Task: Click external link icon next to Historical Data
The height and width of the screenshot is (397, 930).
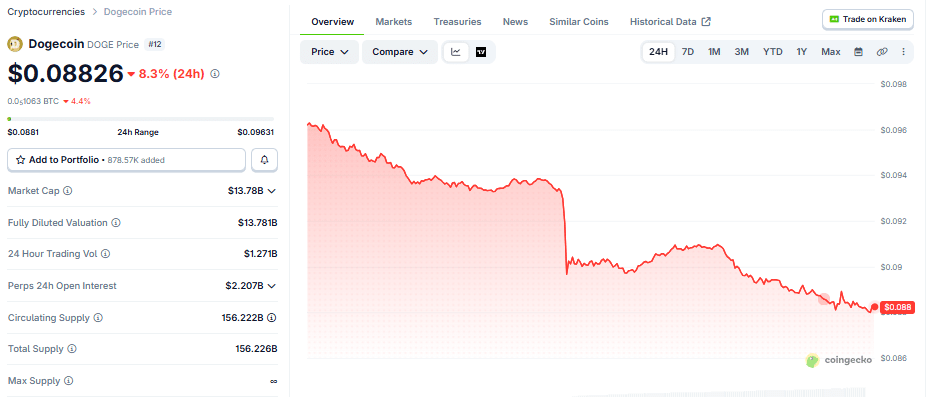Action: point(706,21)
